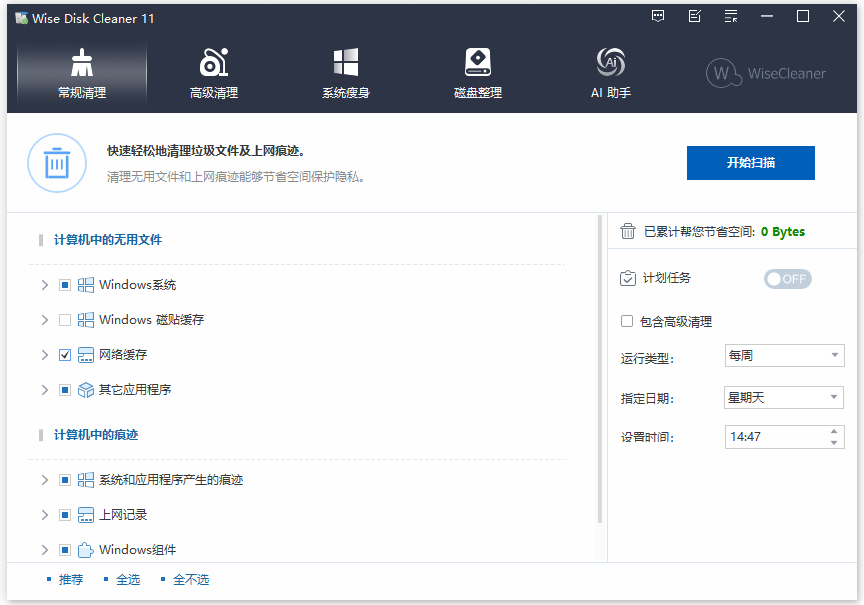Open the AI 助手 feature
Viewport: 864px width, 605px height.
click(610, 70)
